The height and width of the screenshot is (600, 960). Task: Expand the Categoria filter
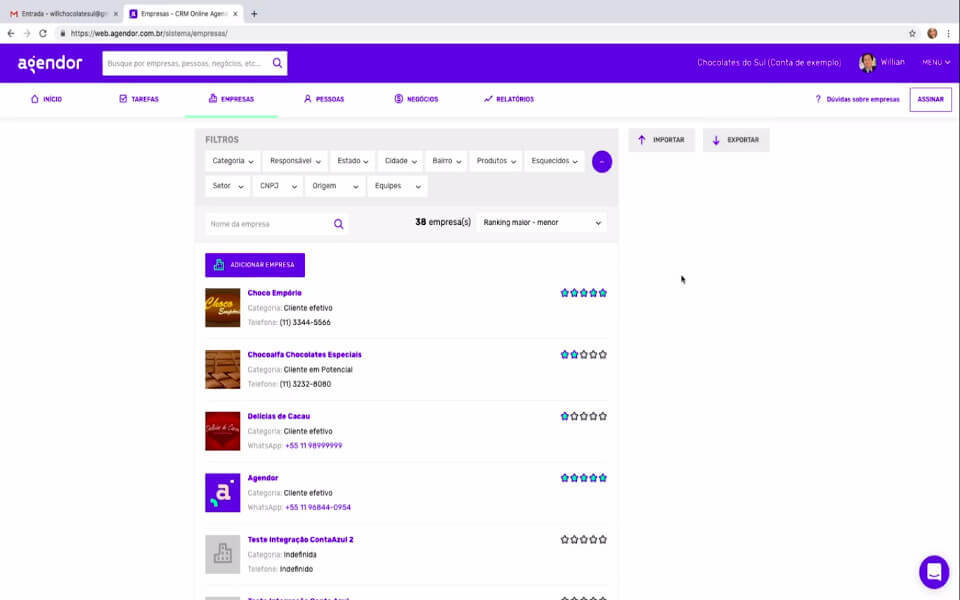tap(233, 161)
